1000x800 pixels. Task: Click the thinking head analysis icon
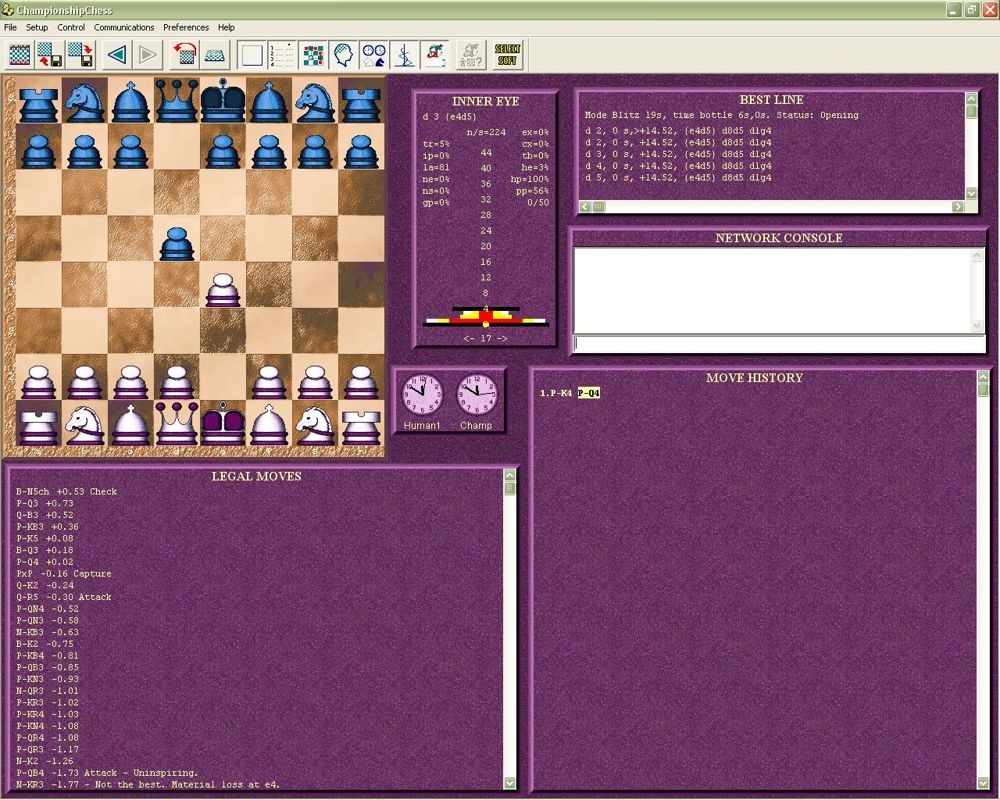[344, 54]
